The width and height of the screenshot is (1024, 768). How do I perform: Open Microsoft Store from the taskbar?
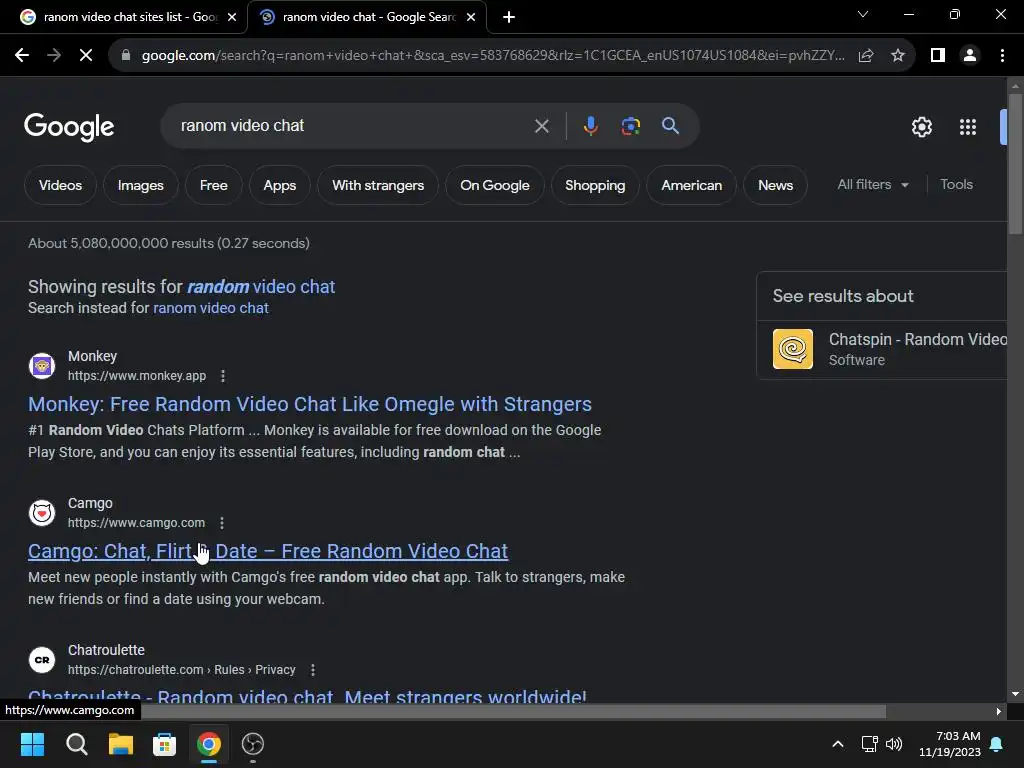pos(165,744)
